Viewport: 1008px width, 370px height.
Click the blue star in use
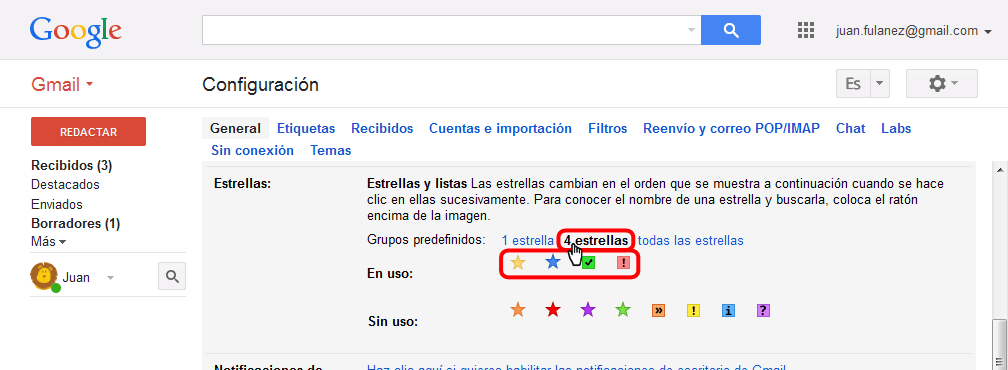[x=553, y=262]
